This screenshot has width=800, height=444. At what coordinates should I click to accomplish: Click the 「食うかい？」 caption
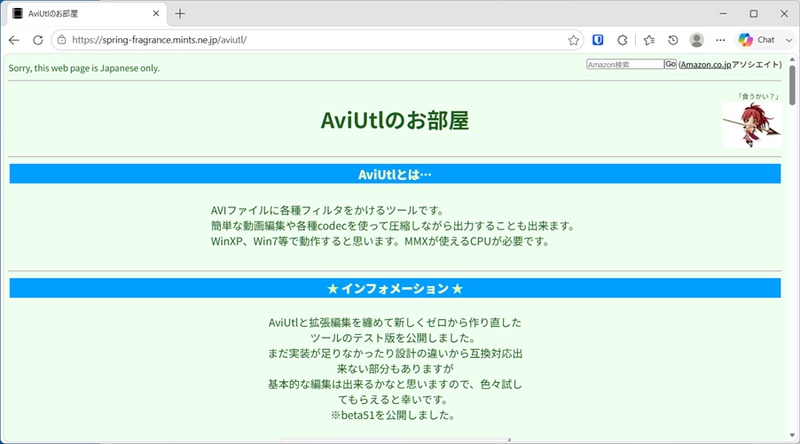point(758,96)
